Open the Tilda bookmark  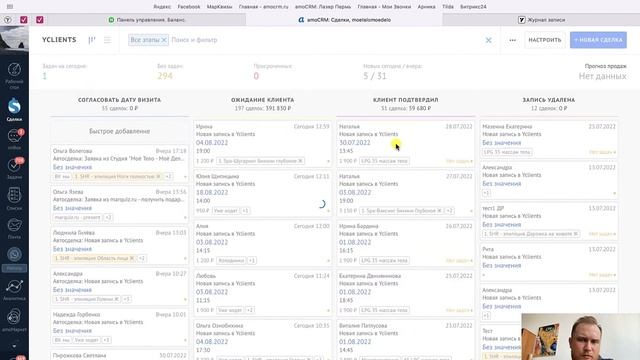(x=448, y=7)
